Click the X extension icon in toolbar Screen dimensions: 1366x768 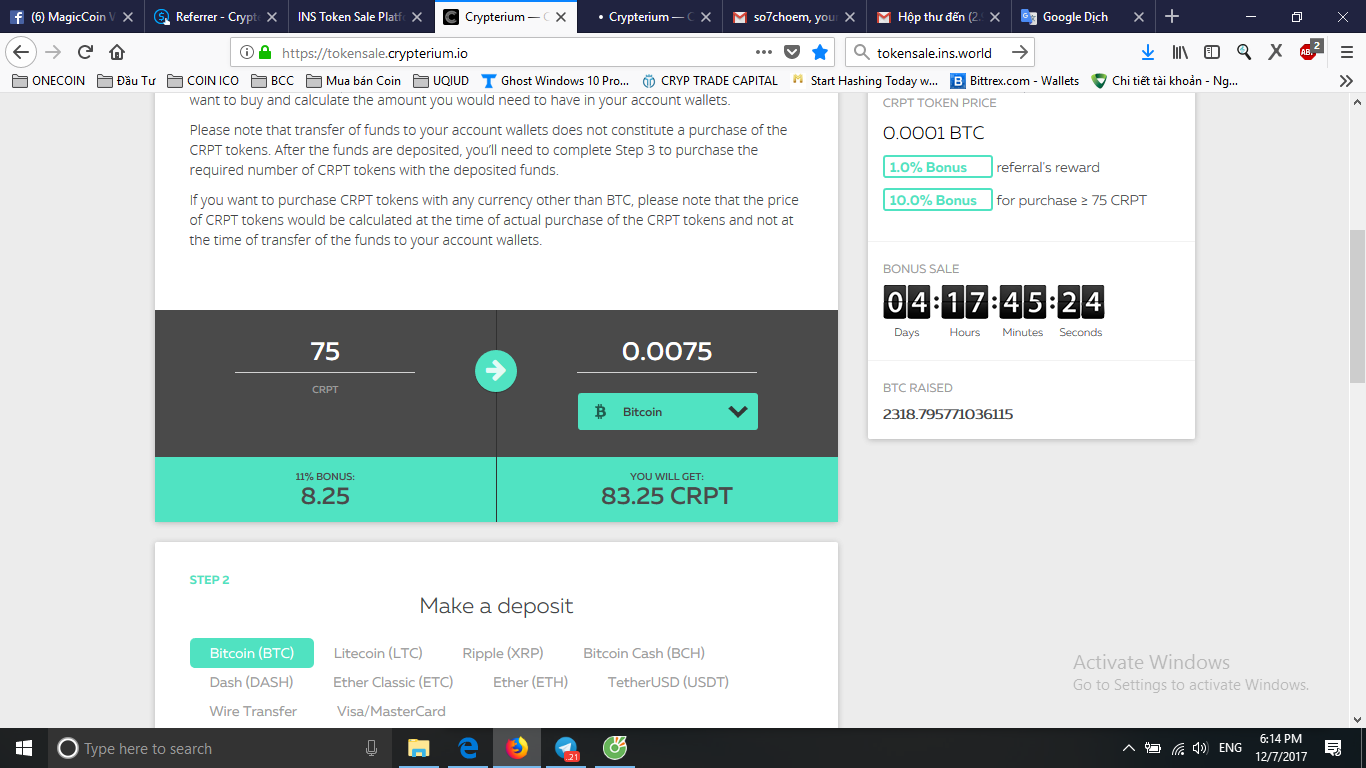pos(1276,53)
